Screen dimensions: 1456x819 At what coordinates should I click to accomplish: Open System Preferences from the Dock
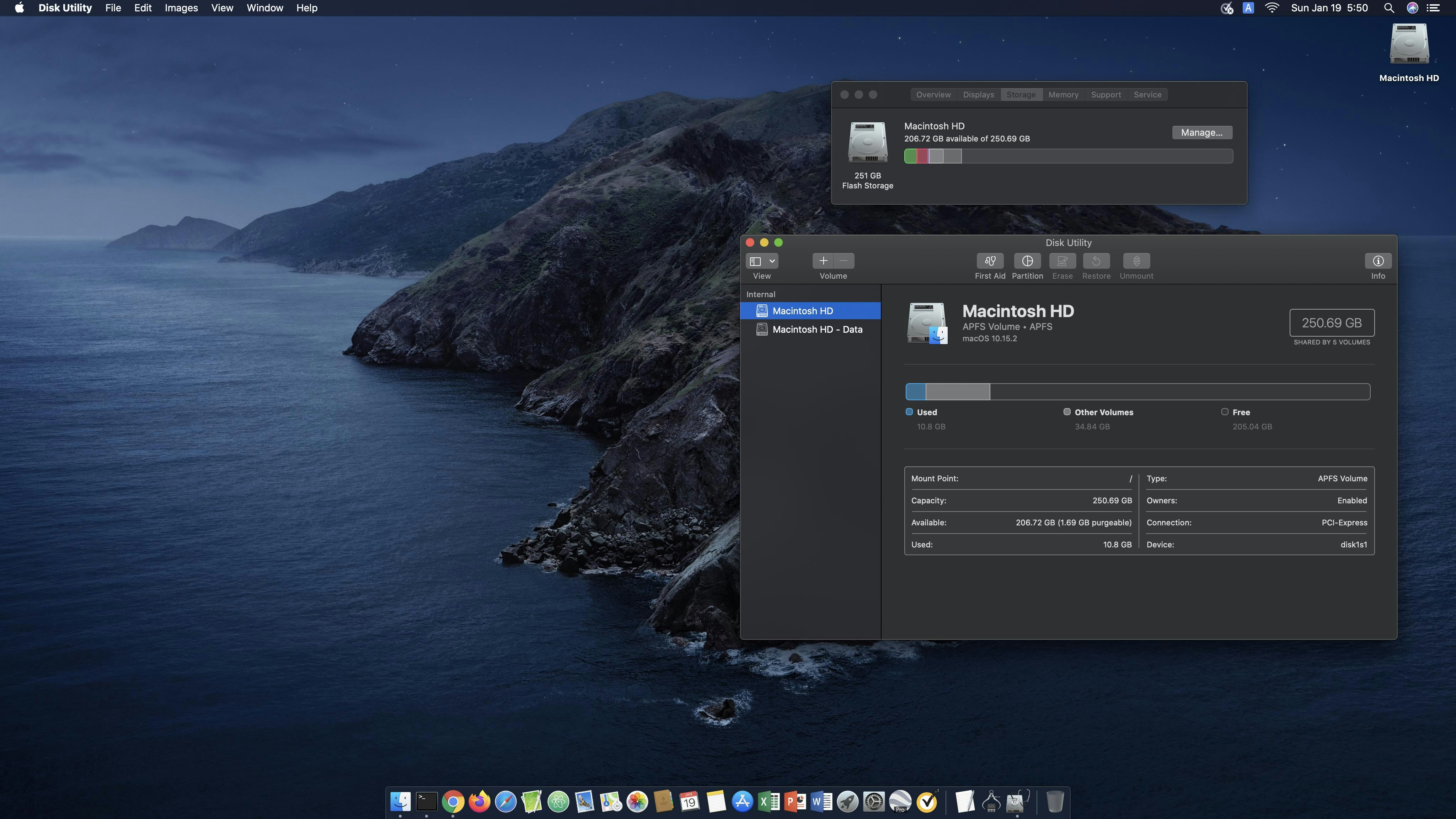click(874, 802)
